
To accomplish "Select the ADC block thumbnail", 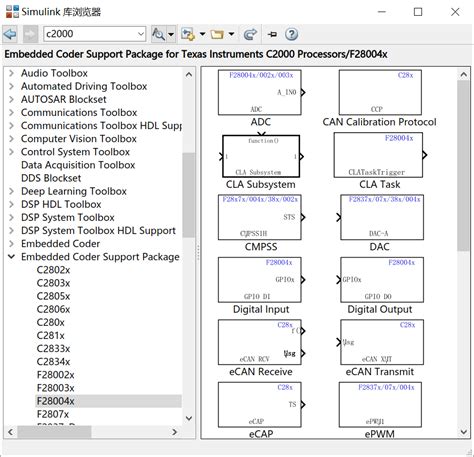I will [260, 92].
